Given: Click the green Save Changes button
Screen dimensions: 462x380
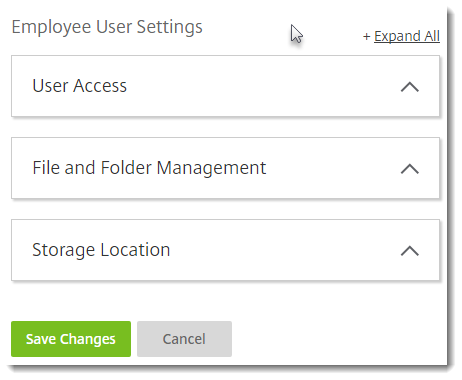Looking at the screenshot, I should point(71,339).
